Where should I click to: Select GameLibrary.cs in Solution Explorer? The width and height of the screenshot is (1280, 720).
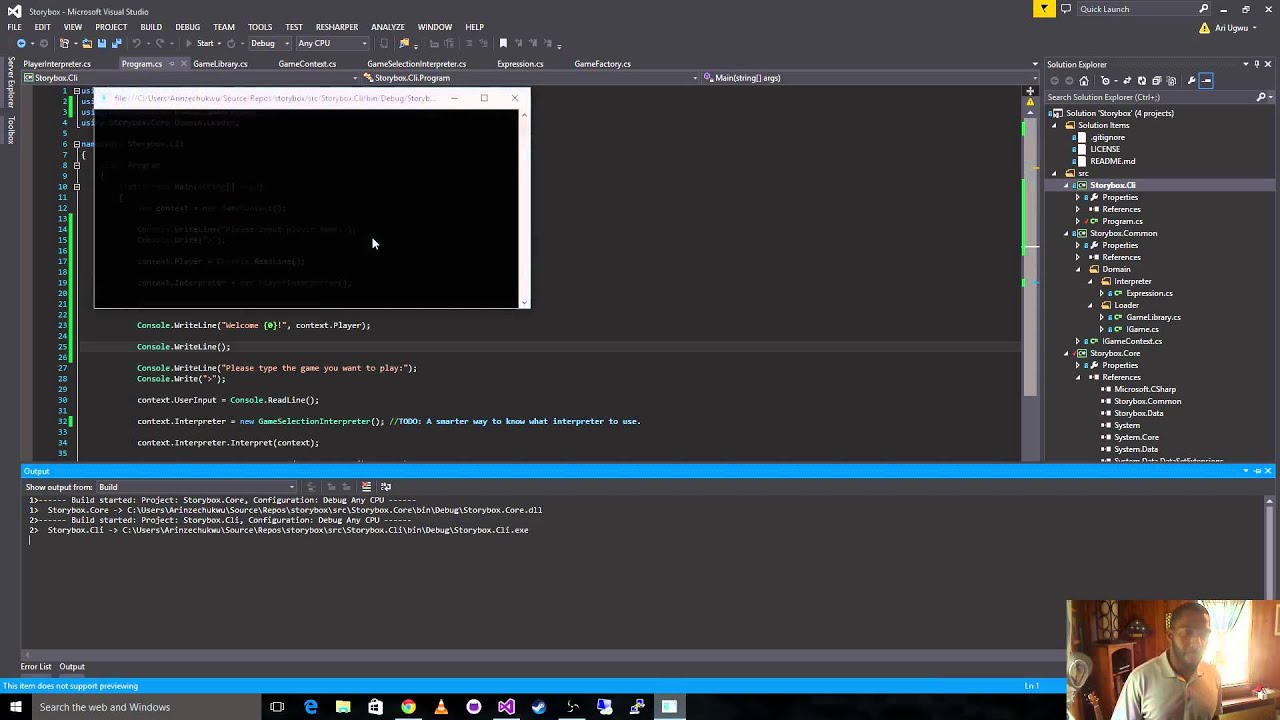[1153, 317]
